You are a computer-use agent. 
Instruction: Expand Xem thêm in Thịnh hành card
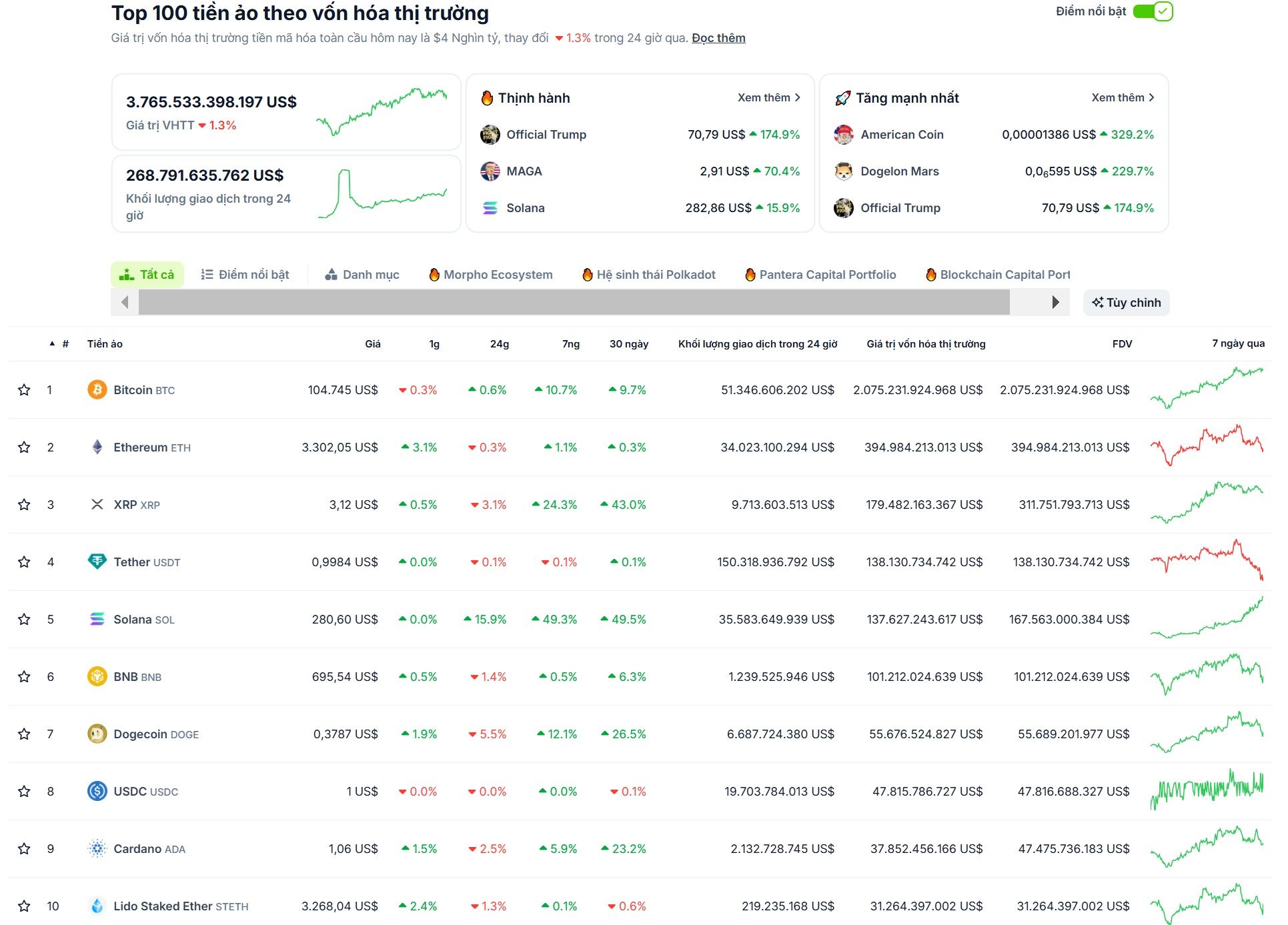[x=768, y=97]
